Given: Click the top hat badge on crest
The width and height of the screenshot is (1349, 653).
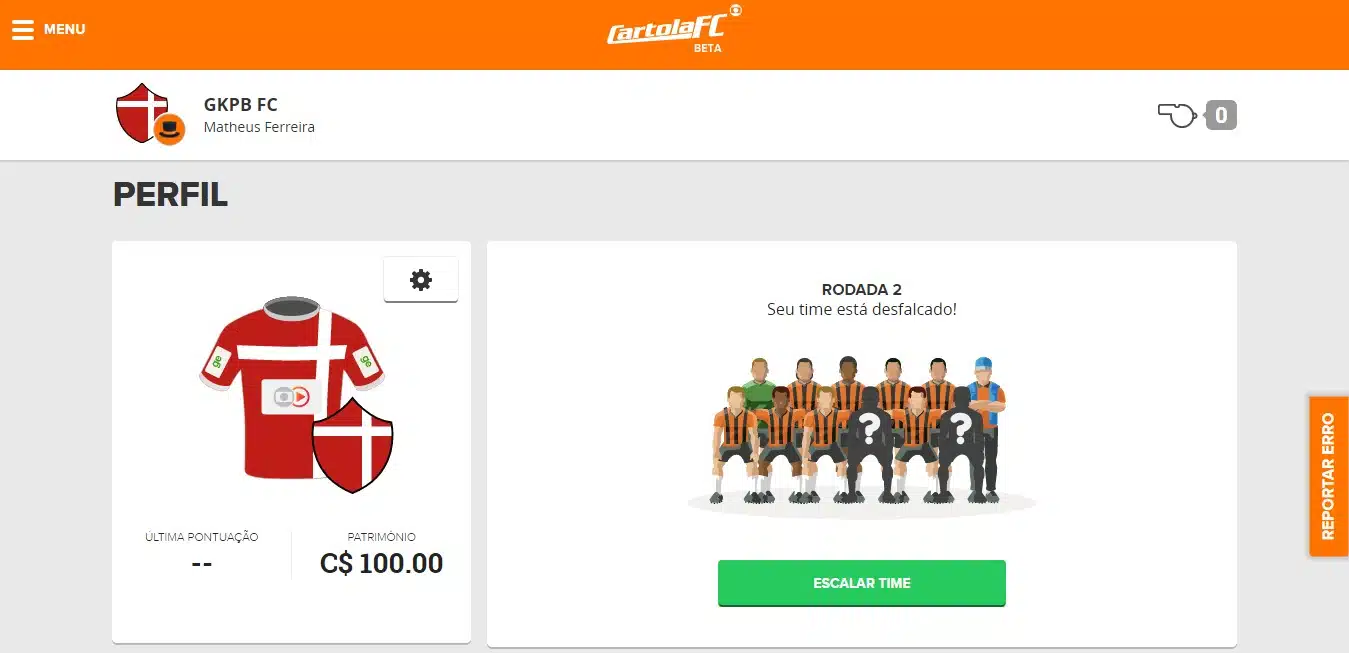Looking at the screenshot, I should 169,129.
